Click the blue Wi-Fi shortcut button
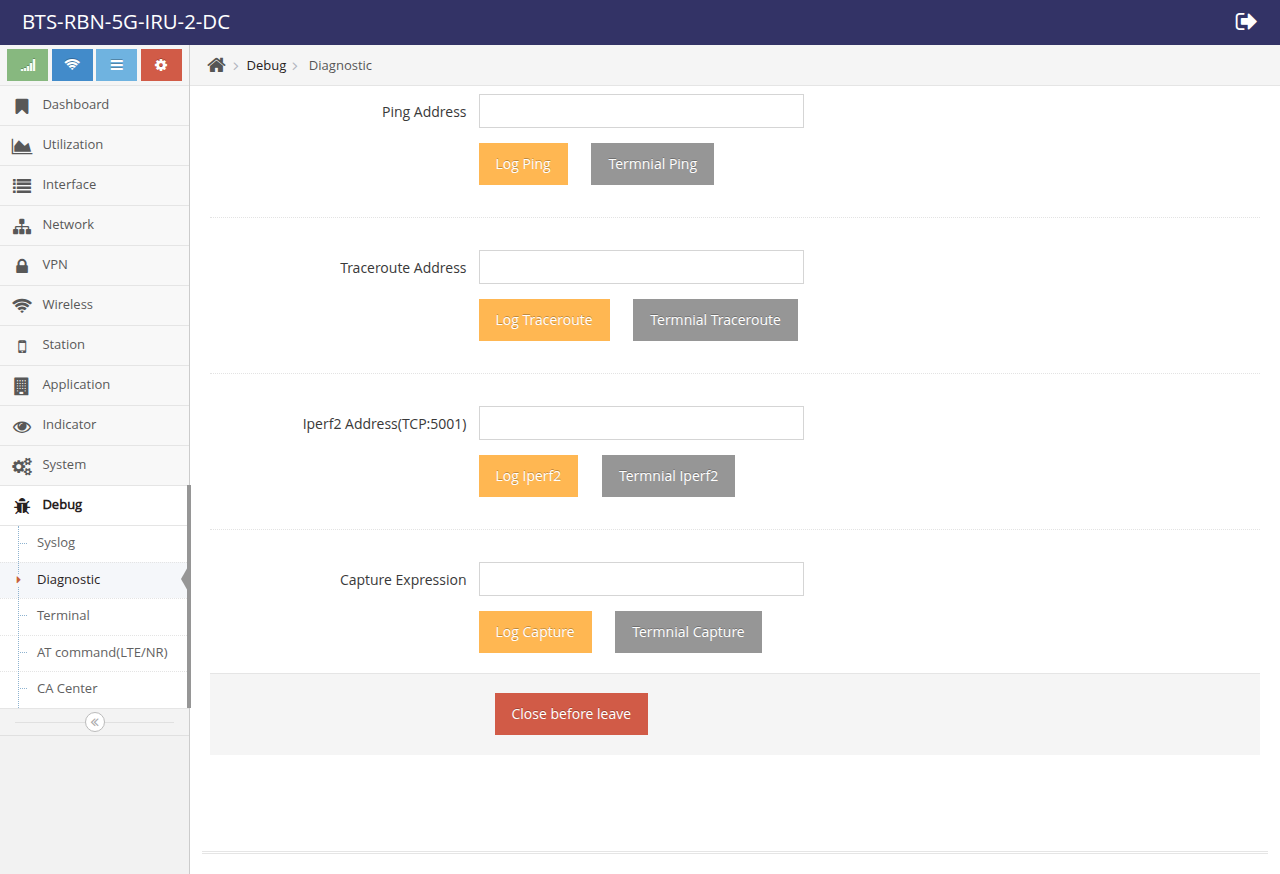The height and width of the screenshot is (874, 1280). (x=72, y=65)
